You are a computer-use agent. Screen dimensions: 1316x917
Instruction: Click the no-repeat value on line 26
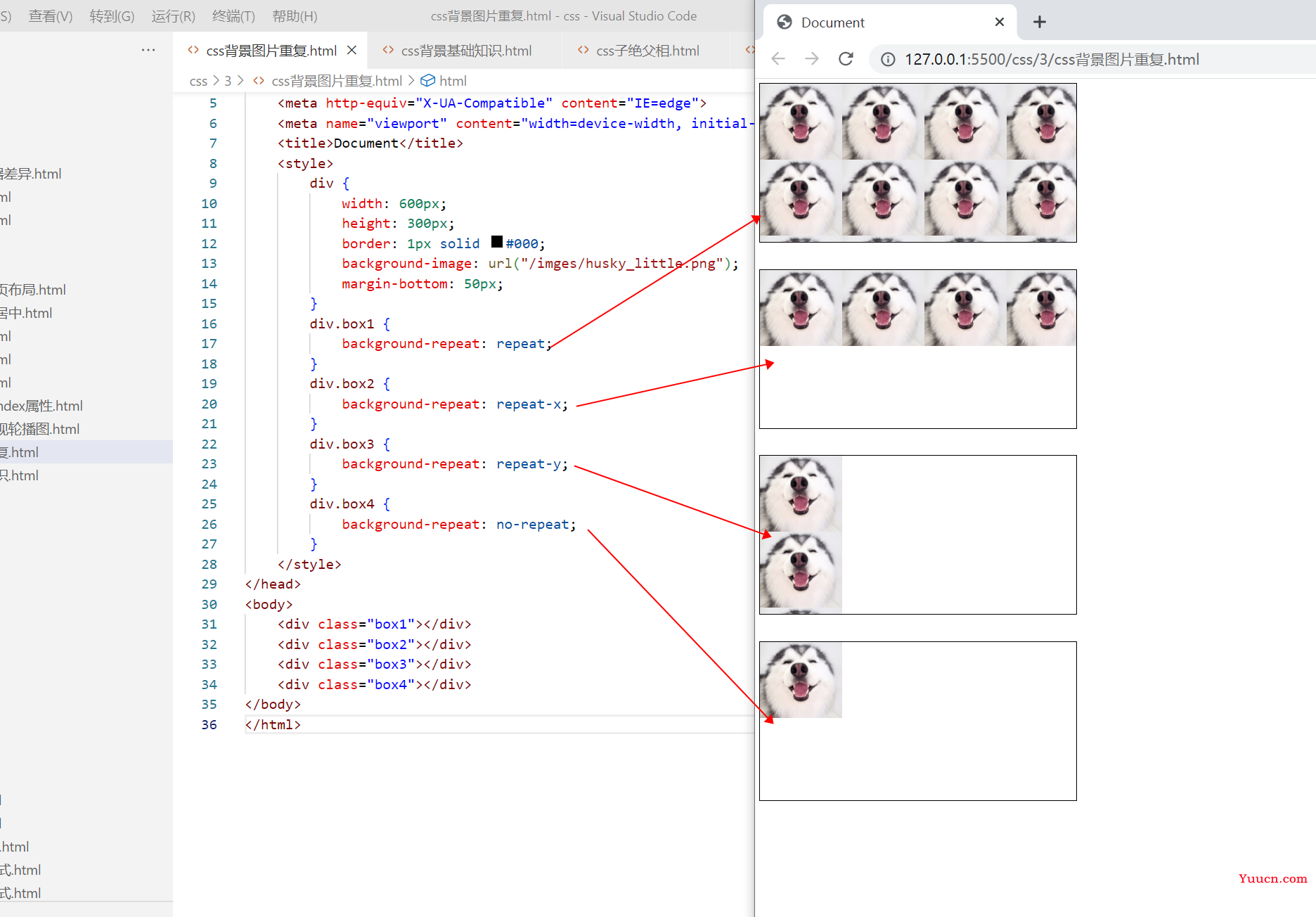coord(532,524)
